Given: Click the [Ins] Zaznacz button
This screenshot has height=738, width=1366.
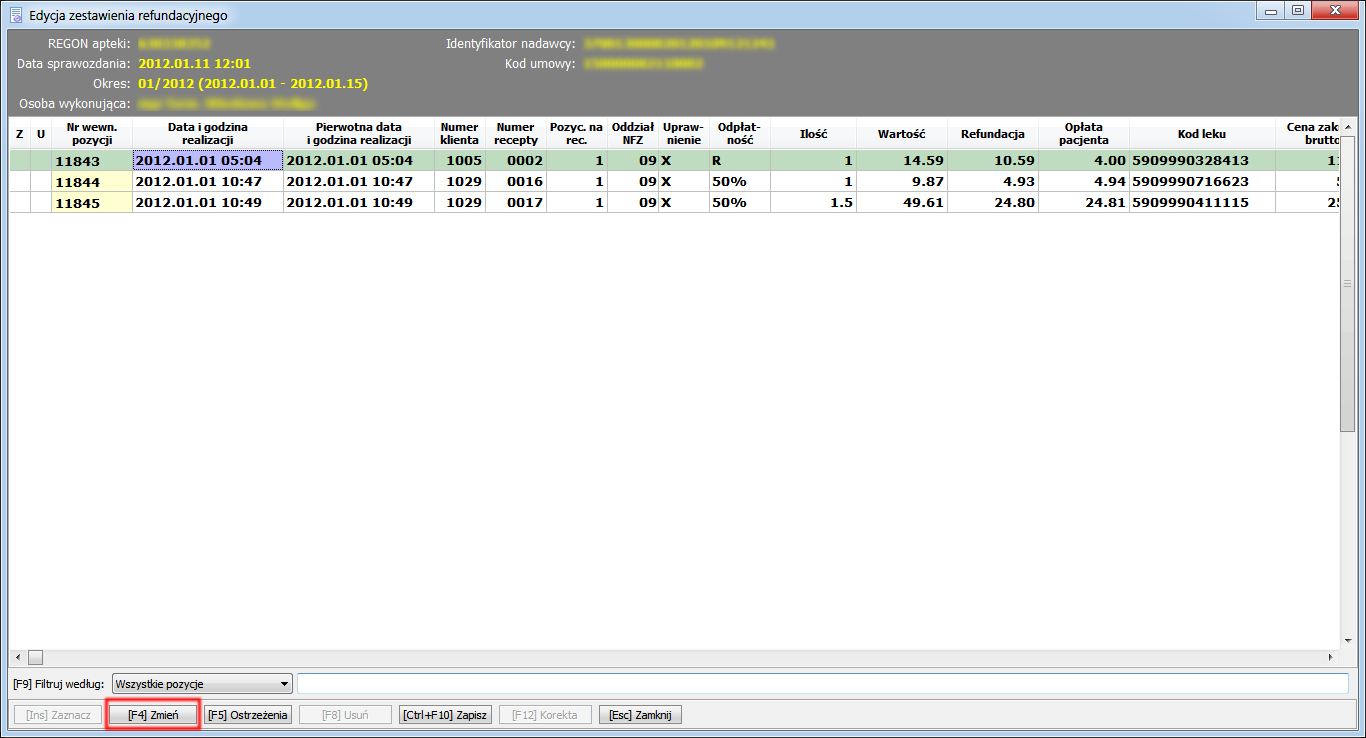Looking at the screenshot, I should [x=57, y=715].
